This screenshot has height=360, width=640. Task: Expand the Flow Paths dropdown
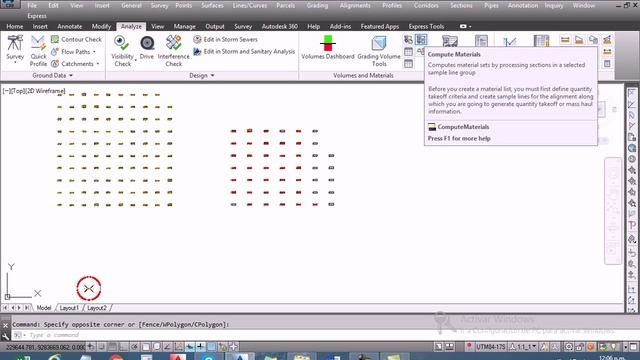click(94, 52)
